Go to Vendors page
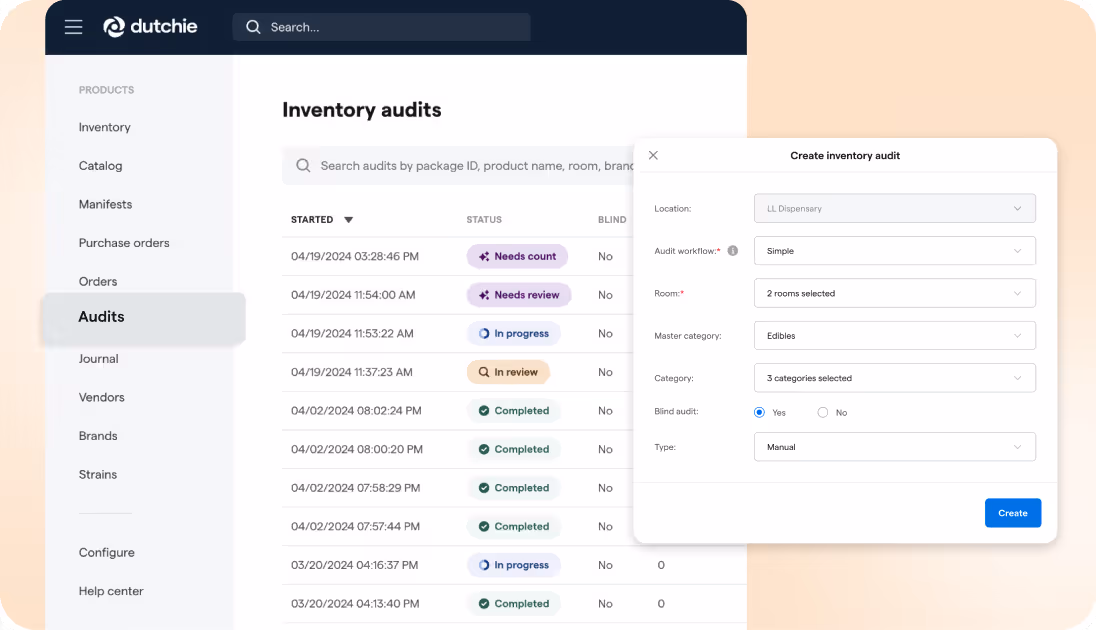 click(x=101, y=397)
